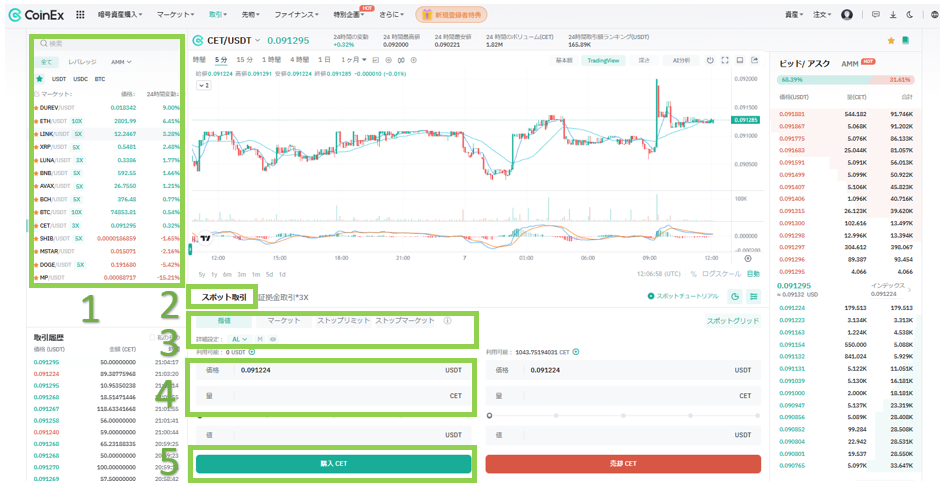Toggle the log scale (ログスケール) option
This screenshot has height=491, width=940.
[x=722, y=274]
